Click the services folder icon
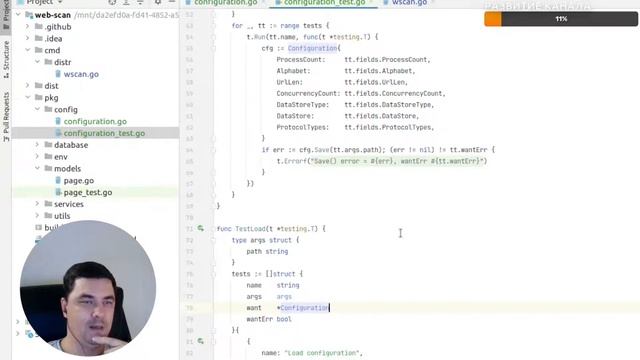 click(48, 204)
